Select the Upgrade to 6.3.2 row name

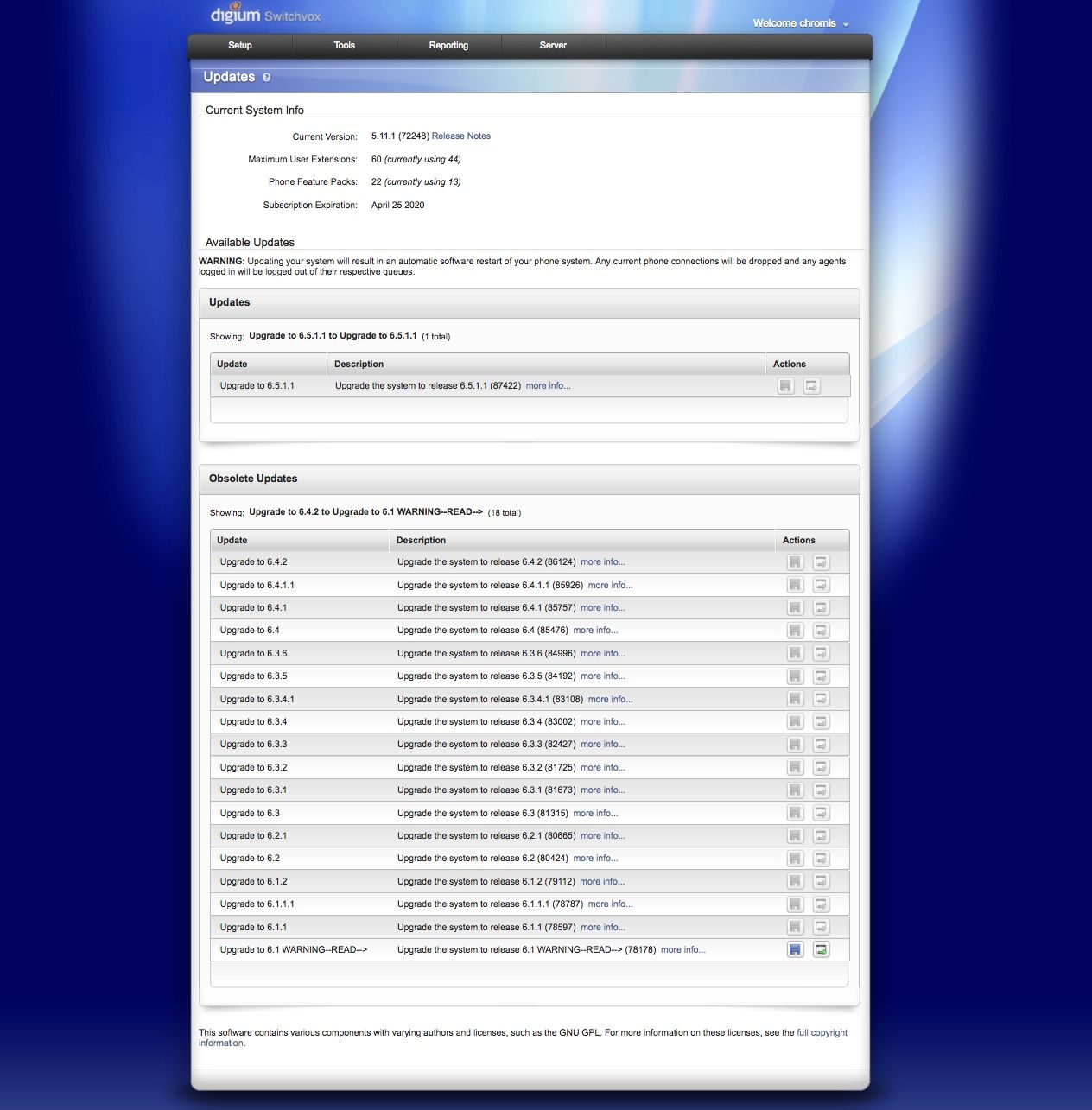click(x=254, y=767)
